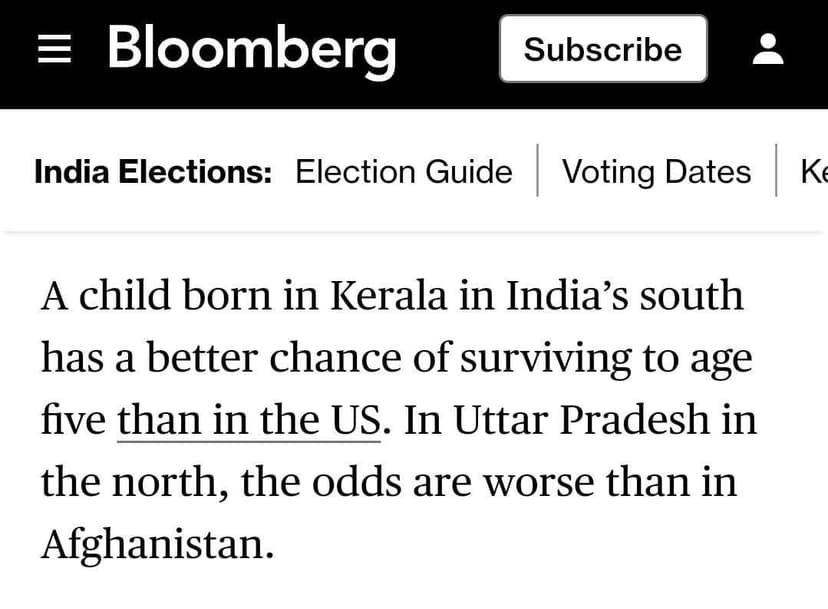Screen dimensions: 828x609
Task: Click the word Afghanistan in the article
Action: coord(156,545)
